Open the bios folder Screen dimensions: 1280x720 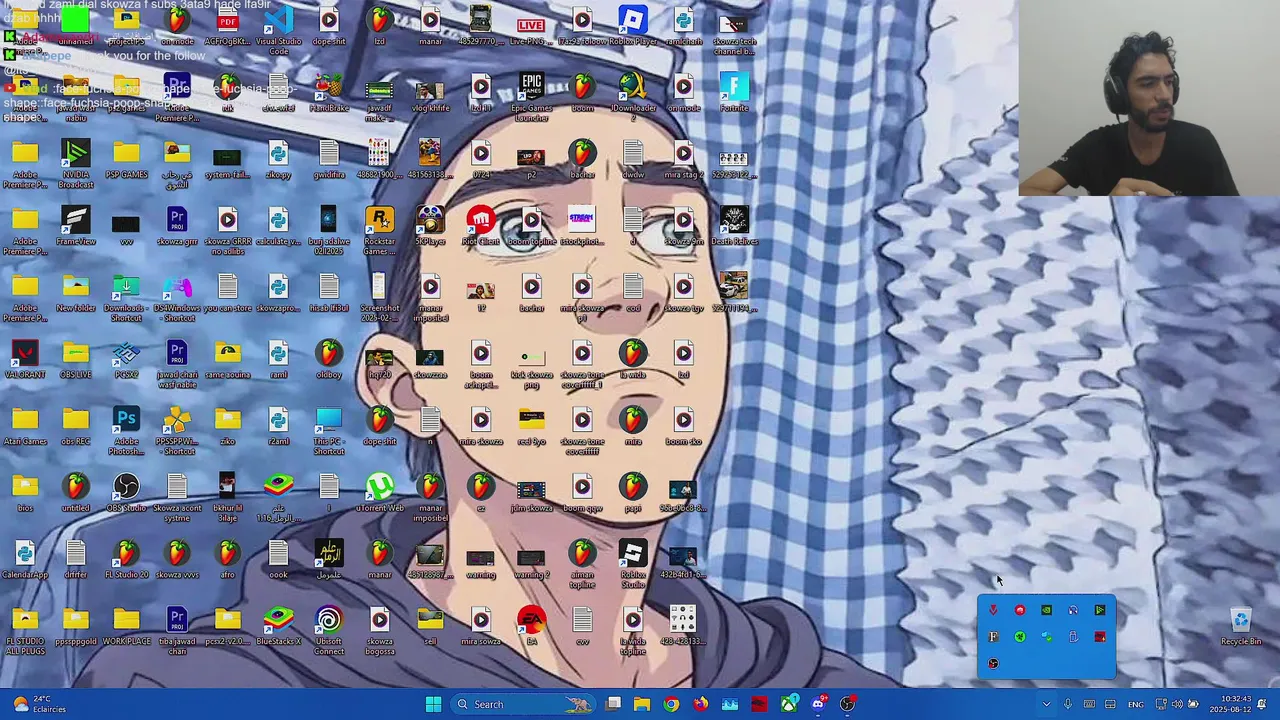(x=25, y=493)
